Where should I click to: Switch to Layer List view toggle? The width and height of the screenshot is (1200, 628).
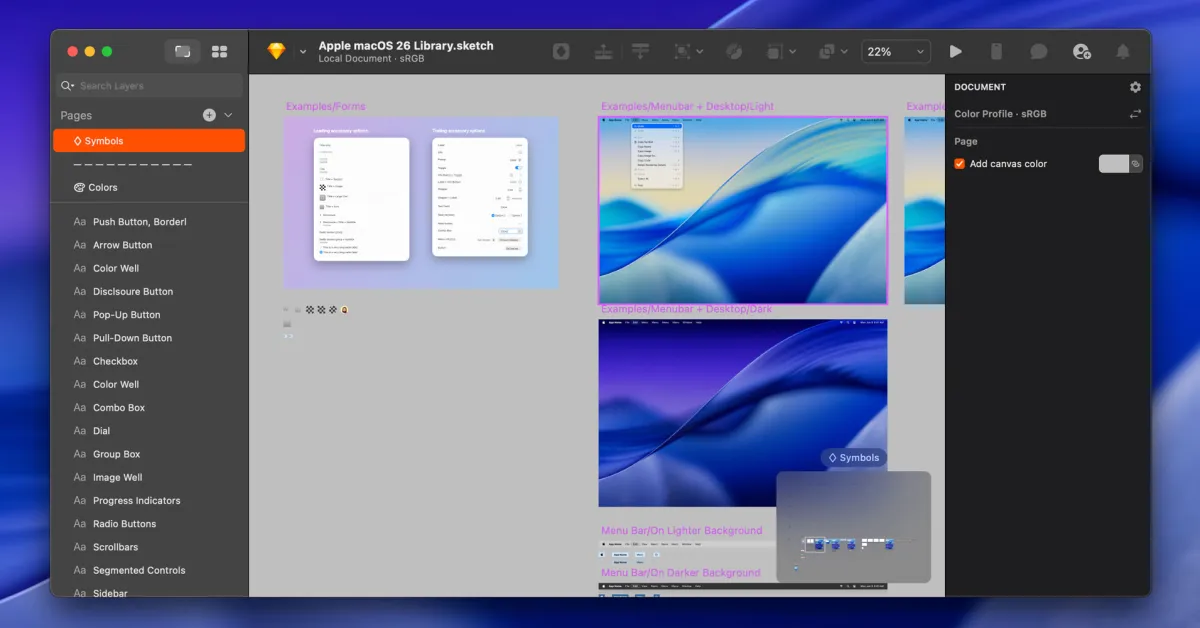(182, 51)
